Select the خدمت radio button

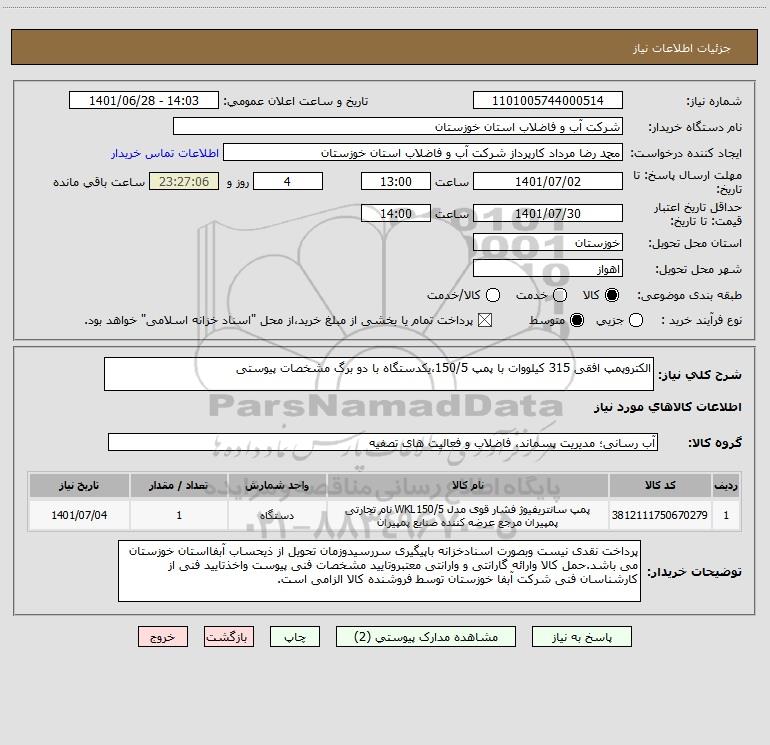[560, 295]
